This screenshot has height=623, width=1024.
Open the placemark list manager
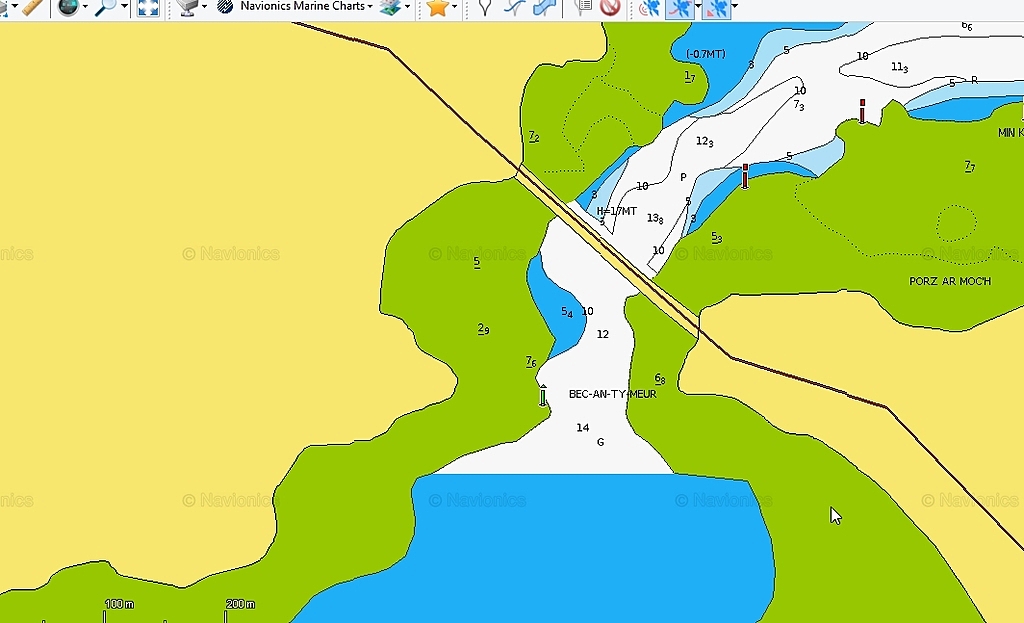(582, 7)
